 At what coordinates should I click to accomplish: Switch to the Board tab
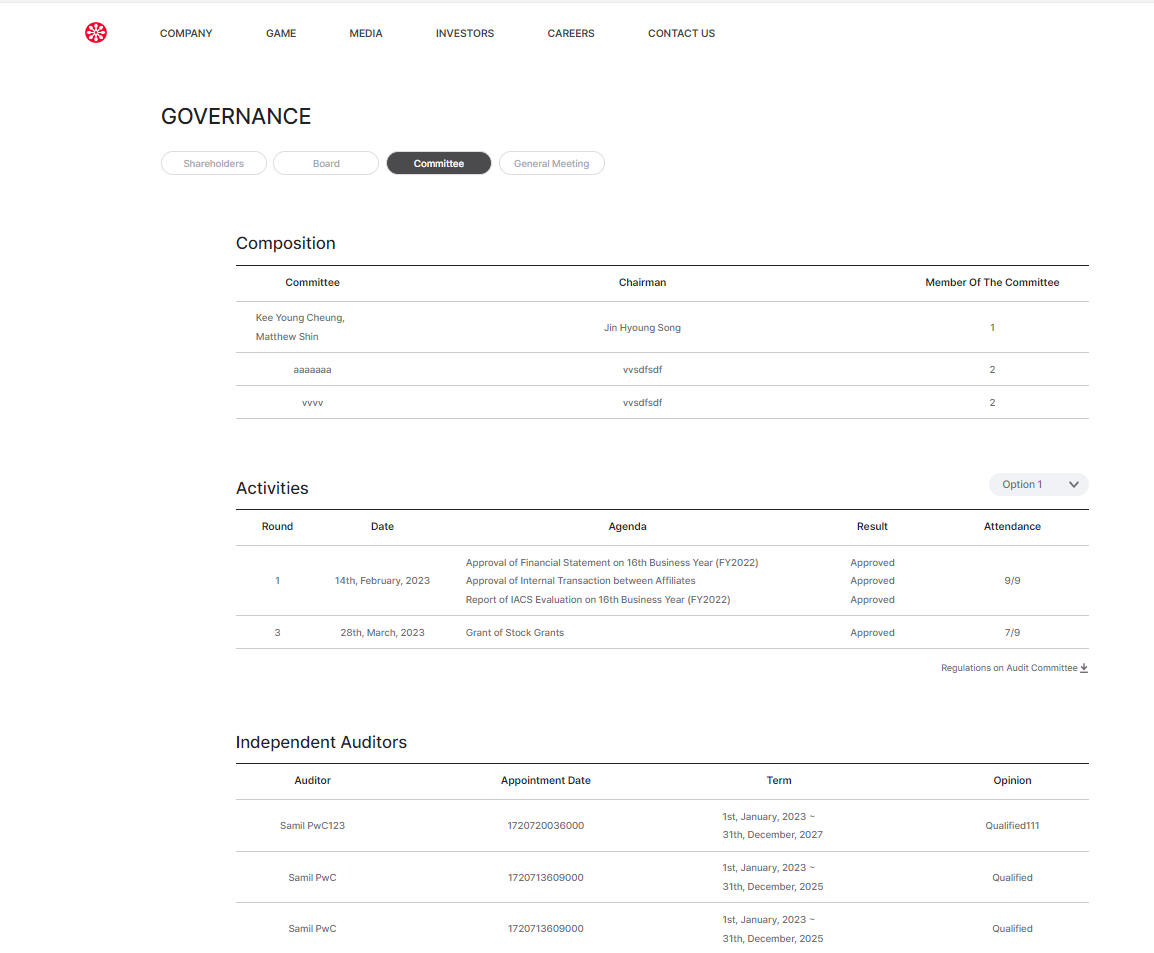[326, 163]
